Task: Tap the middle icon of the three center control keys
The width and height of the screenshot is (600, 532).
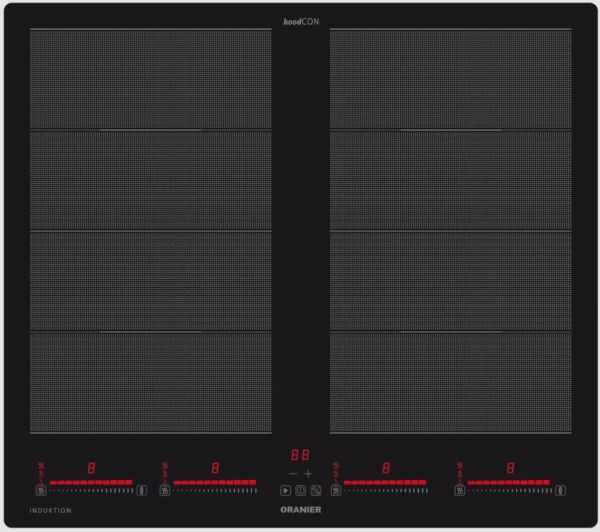Action: click(300, 491)
